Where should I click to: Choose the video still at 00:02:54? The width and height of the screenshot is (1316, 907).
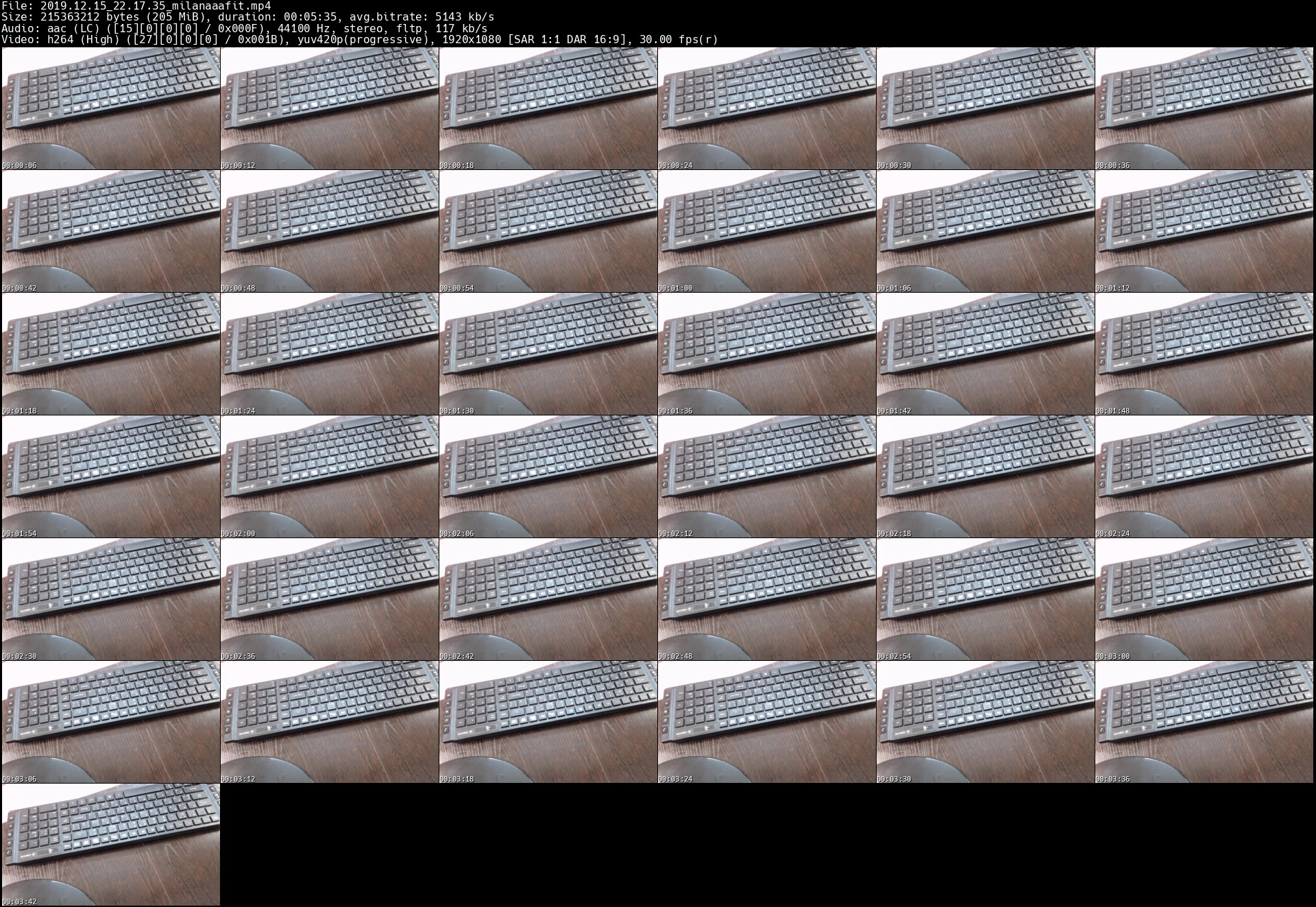986,599
